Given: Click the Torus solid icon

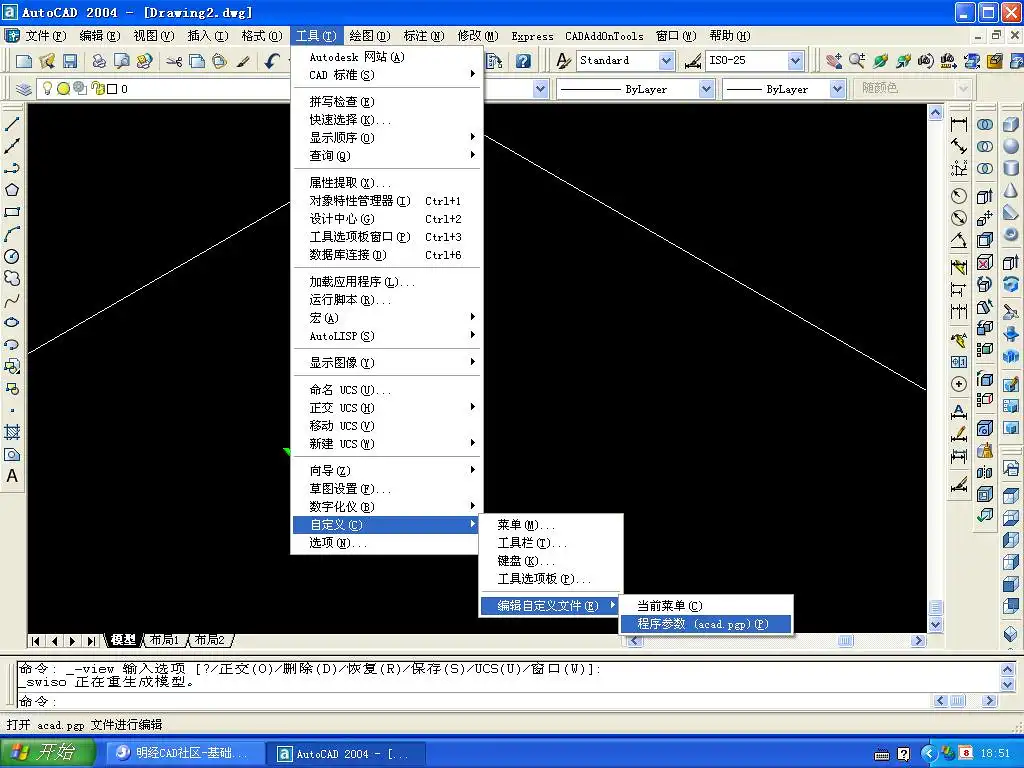Looking at the screenshot, I should pyautogui.click(x=1011, y=234).
